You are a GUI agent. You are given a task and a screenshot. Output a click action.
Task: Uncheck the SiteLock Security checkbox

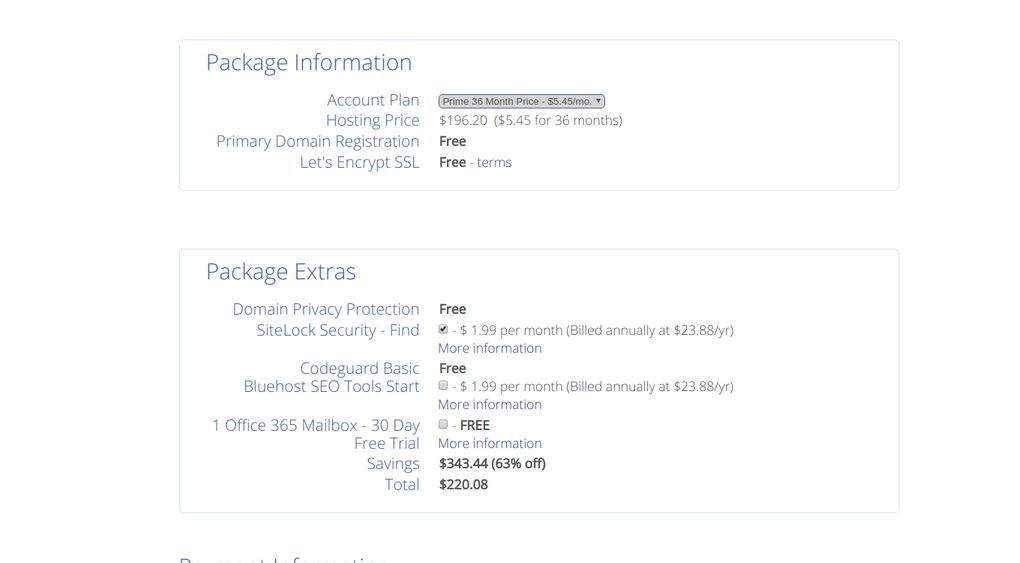click(x=443, y=329)
